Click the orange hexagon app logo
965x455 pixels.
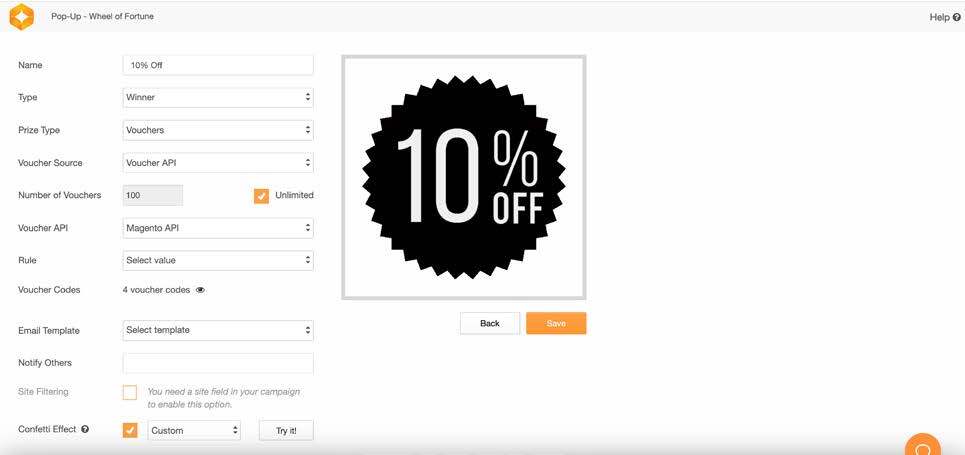(x=22, y=17)
